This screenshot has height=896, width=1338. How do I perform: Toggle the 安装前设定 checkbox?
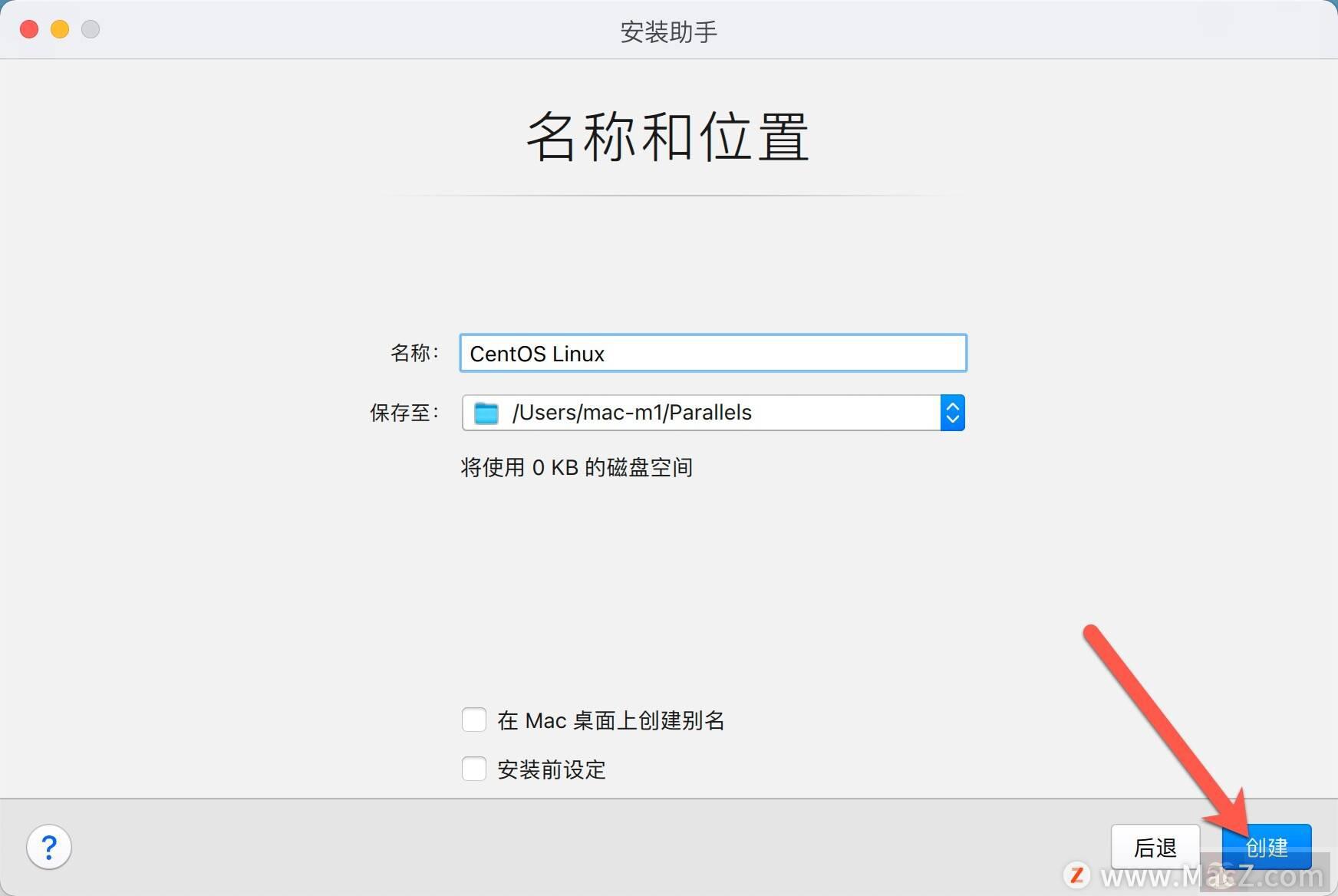point(474,769)
